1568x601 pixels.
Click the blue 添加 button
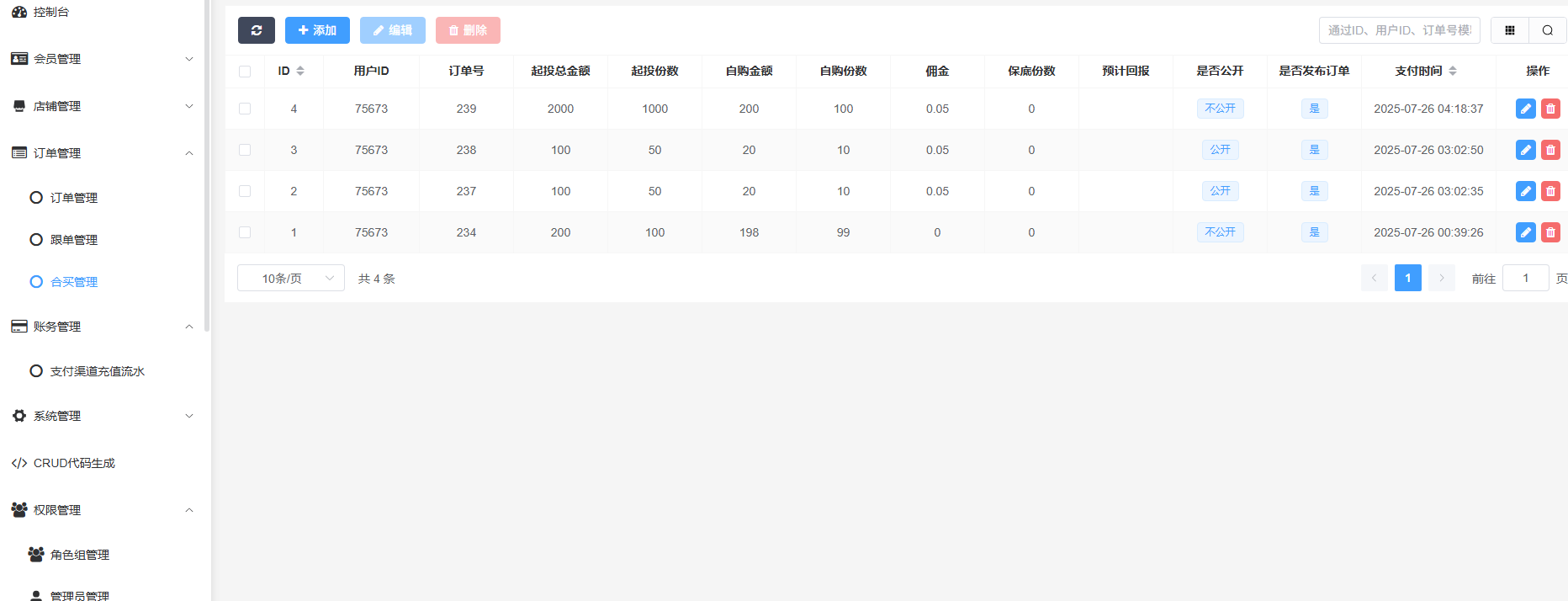tap(317, 30)
